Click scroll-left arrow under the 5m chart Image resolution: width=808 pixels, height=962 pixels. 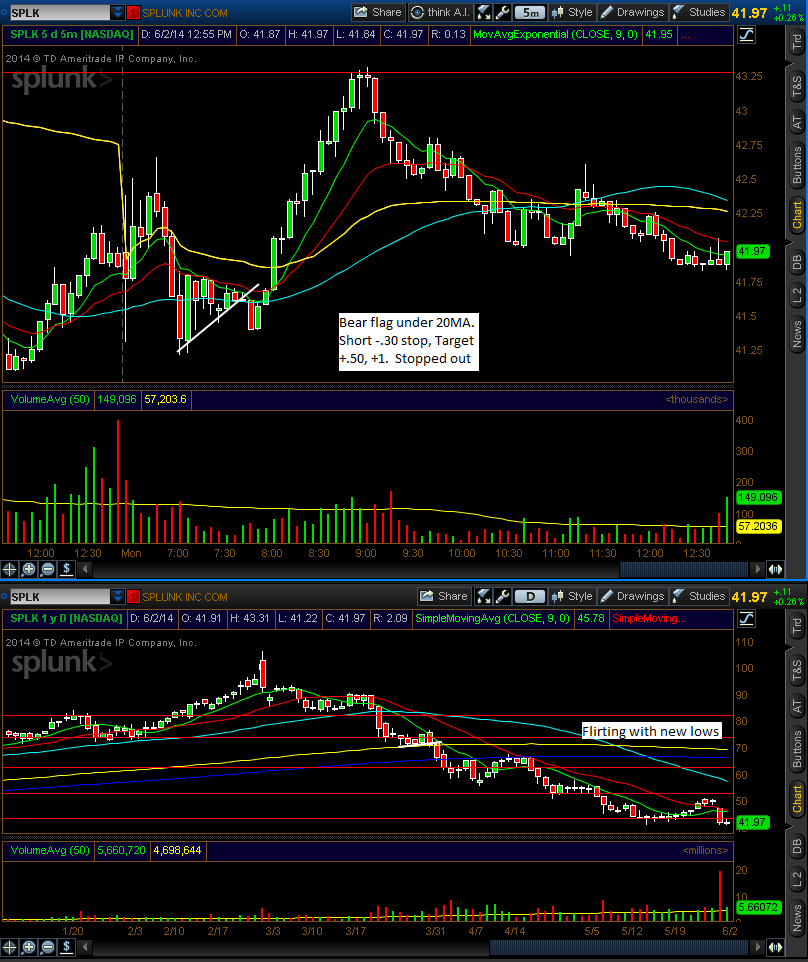tap(85, 569)
